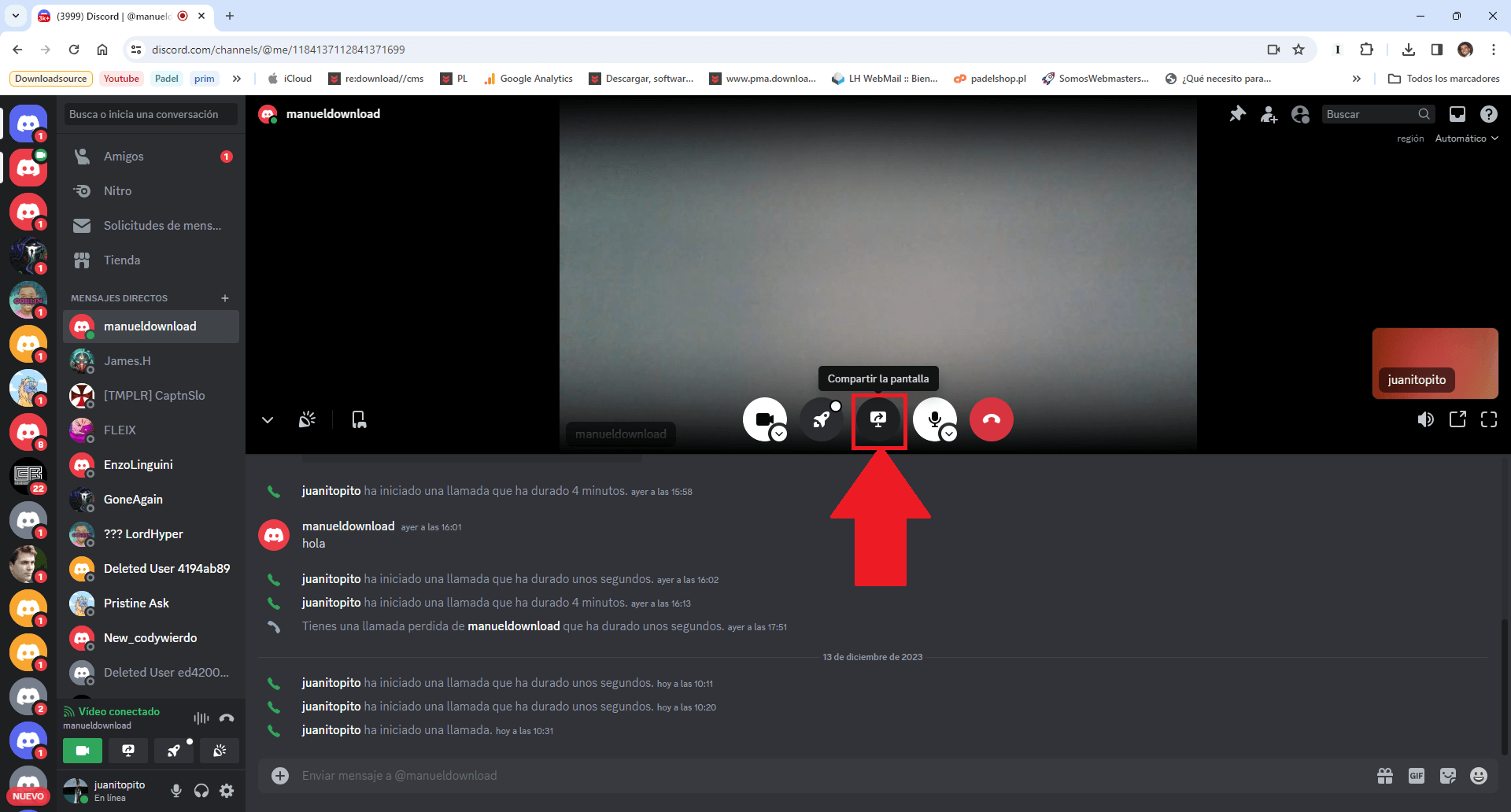Viewport: 1511px width, 812px height.
Task: Open the emoji picker
Action: [x=1479, y=776]
